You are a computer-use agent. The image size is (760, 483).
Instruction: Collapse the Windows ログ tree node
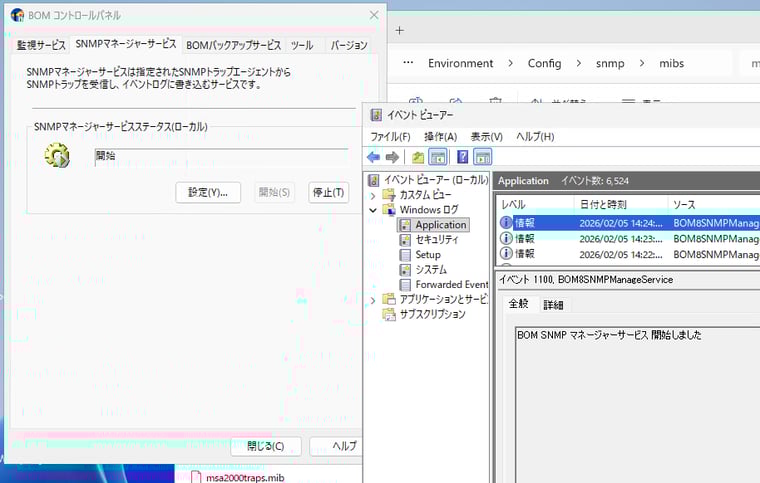(373, 210)
